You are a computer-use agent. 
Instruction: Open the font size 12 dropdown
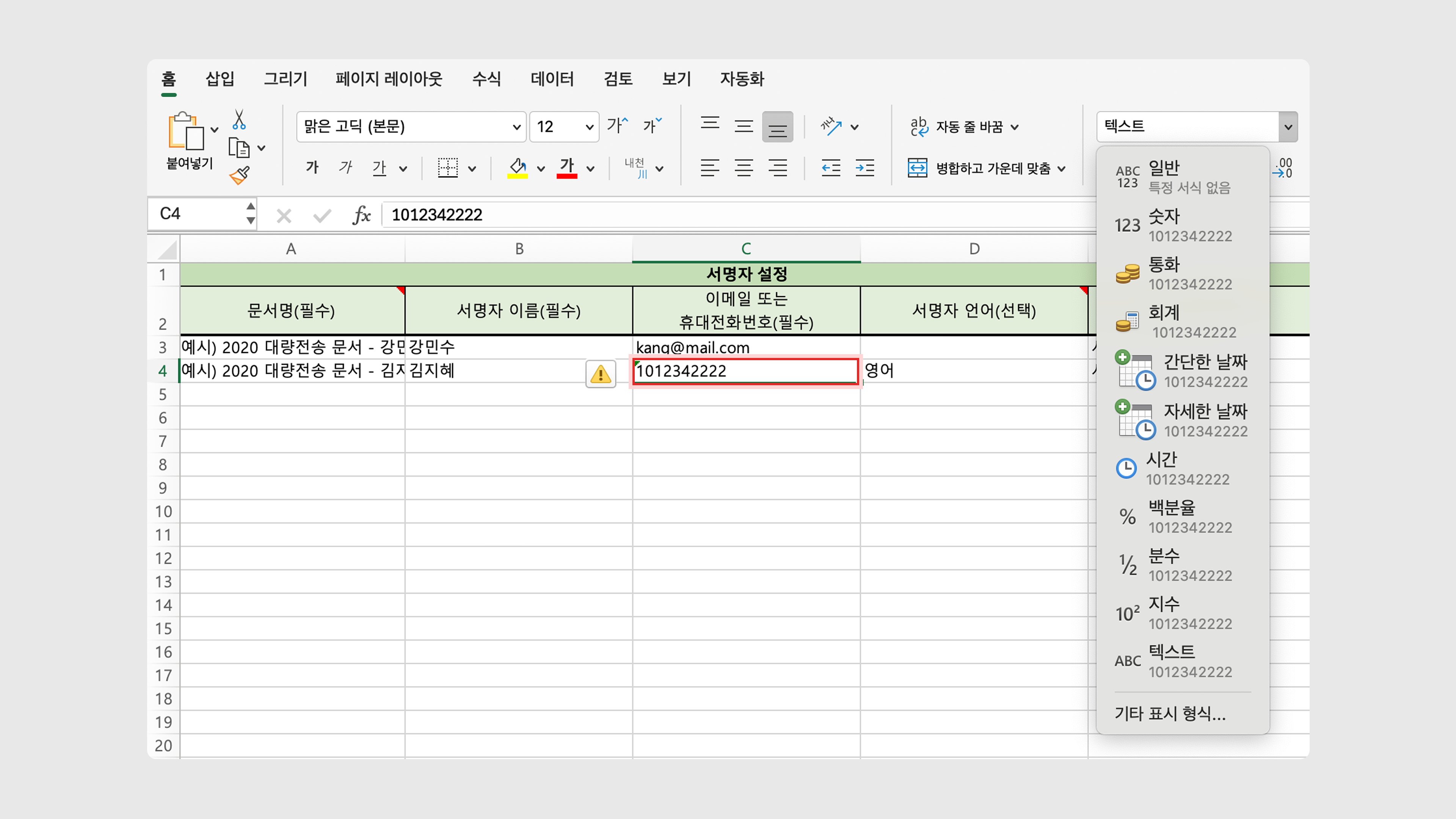590,127
